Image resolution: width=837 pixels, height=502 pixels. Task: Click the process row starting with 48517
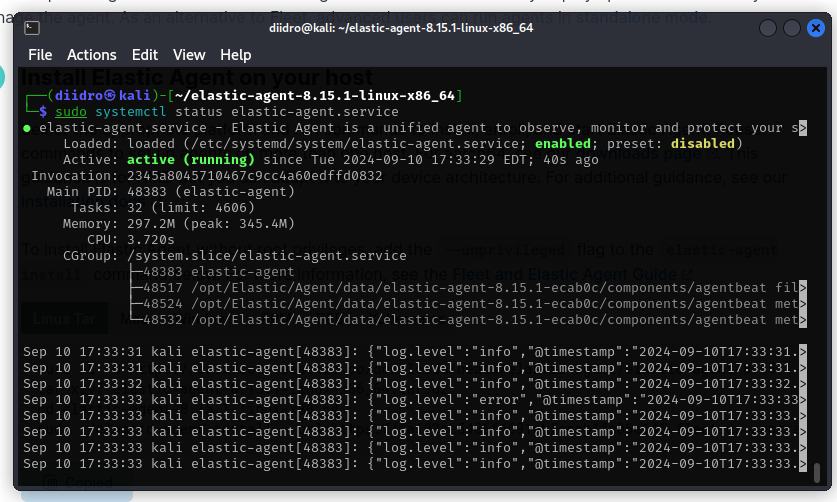pos(471,288)
